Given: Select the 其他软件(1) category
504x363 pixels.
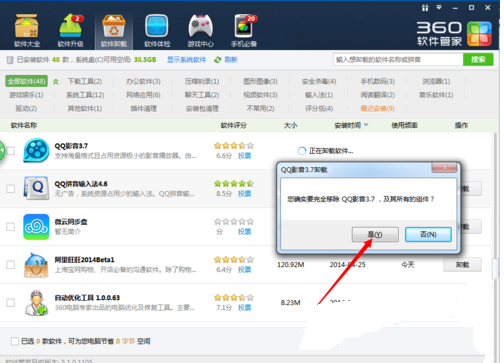Looking at the screenshot, I should (85, 108).
